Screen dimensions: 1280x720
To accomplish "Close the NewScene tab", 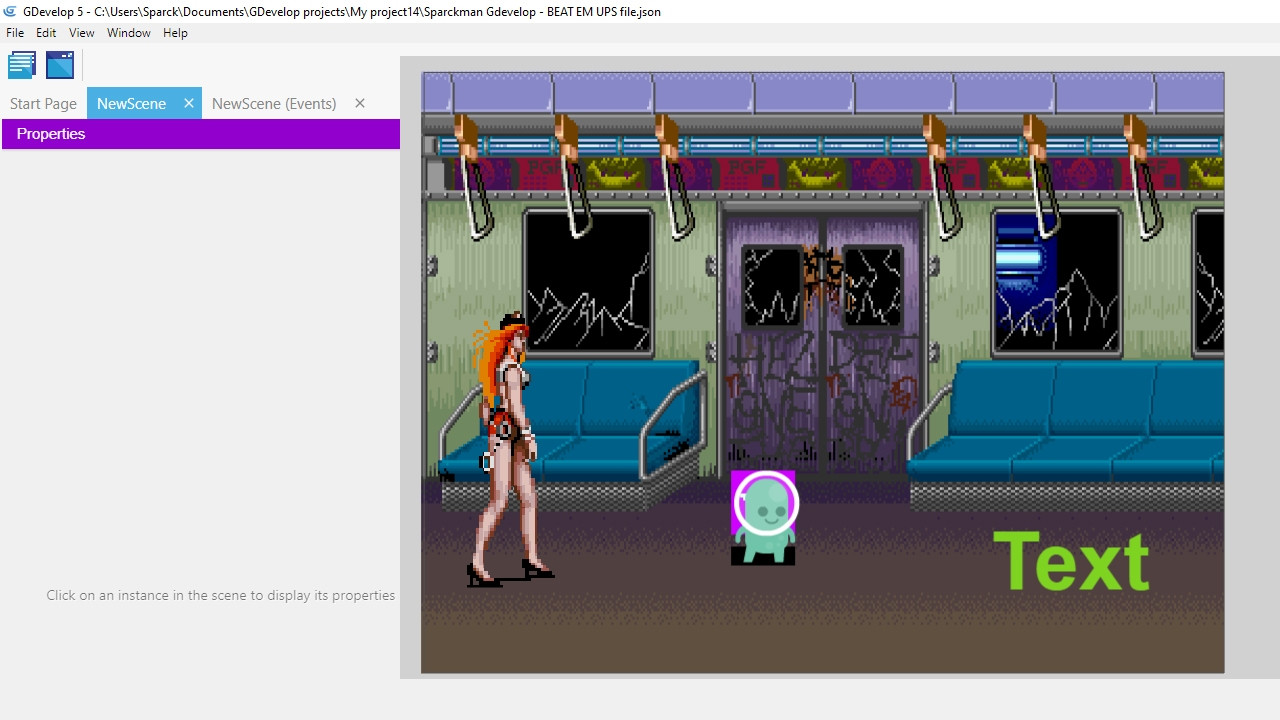I will (x=188, y=103).
